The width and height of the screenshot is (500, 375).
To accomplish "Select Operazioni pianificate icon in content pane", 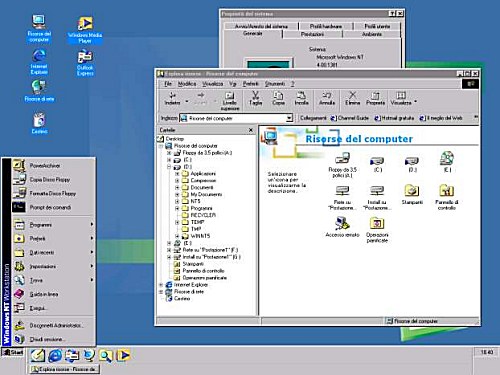I will point(377,230).
